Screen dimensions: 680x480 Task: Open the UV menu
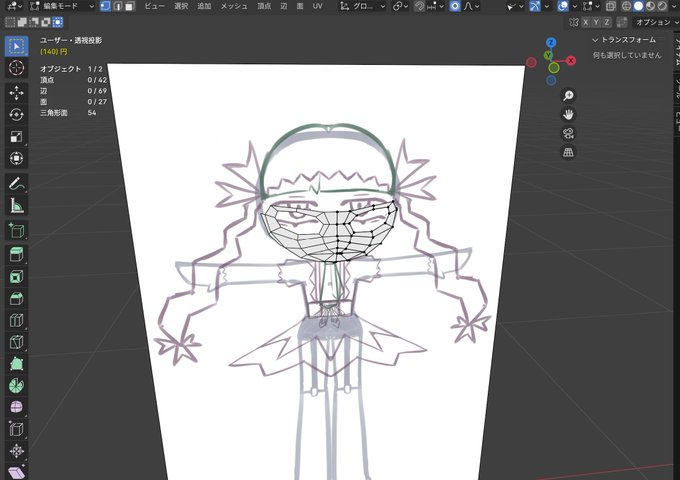317,6
